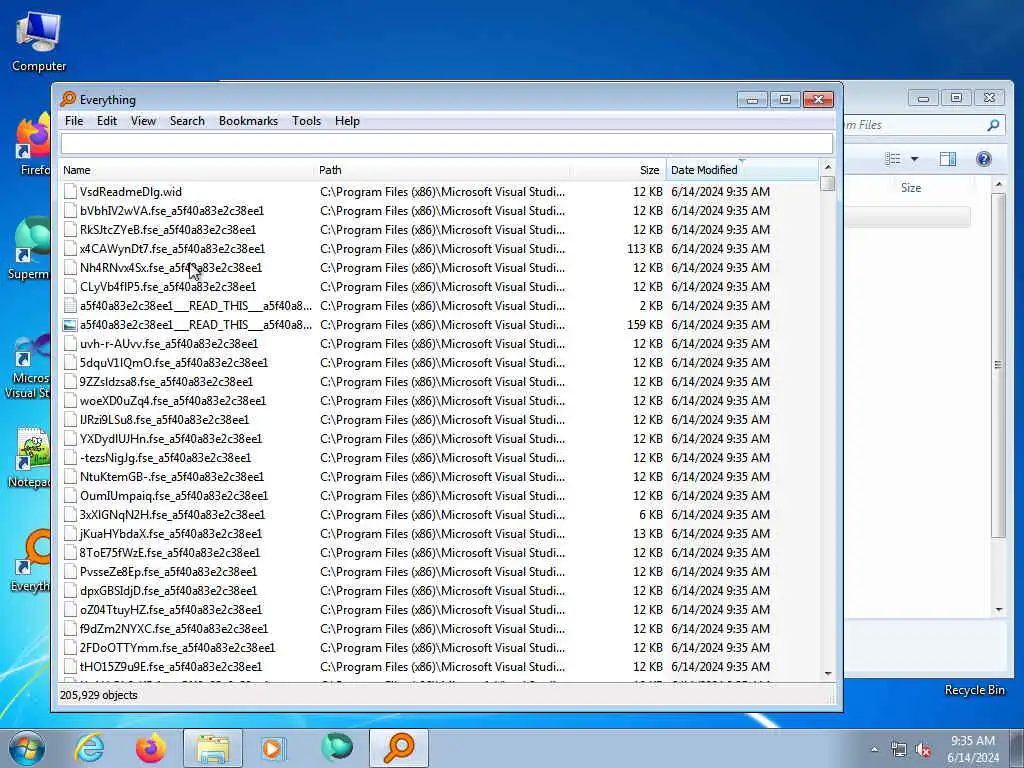Select file bVbhIV2wVA.fse_a5f40a83e2c38ee1
1024x768 pixels.
[x=172, y=210]
